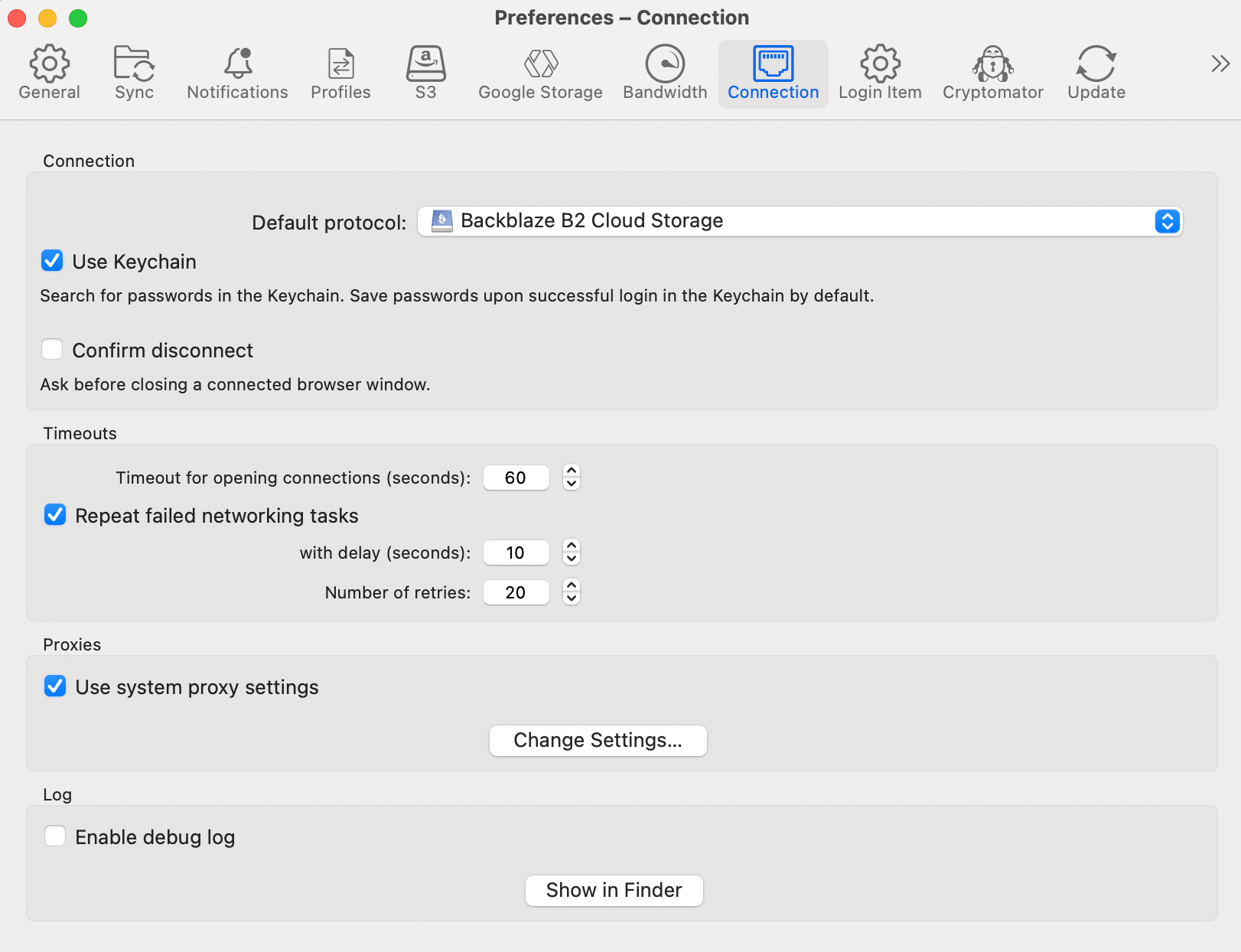
Task: Click Show in Finder button
Action: (x=614, y=890)
